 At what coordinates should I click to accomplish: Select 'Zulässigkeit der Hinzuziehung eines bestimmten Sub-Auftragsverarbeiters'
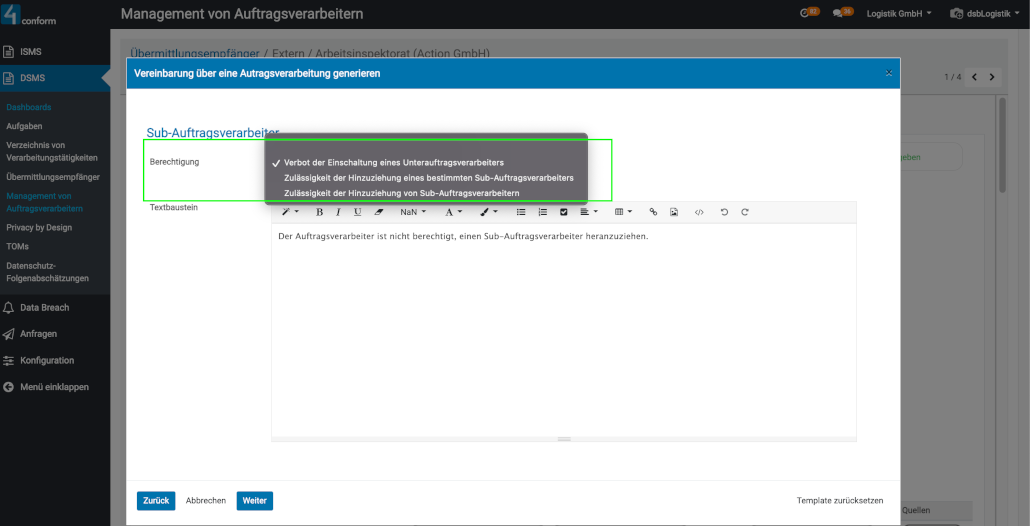(428, 177)
